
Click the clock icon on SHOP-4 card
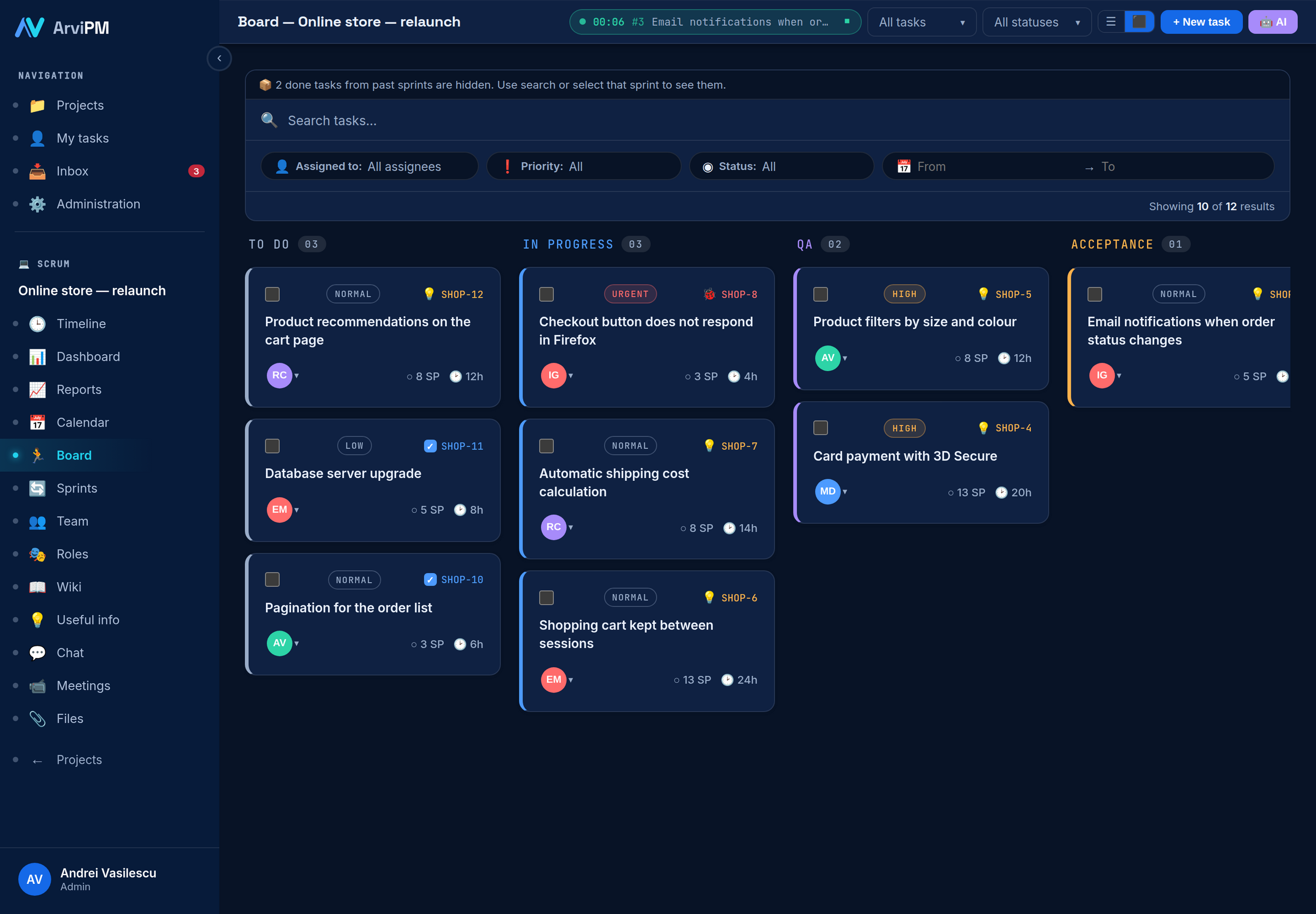tap(1001, 492)
